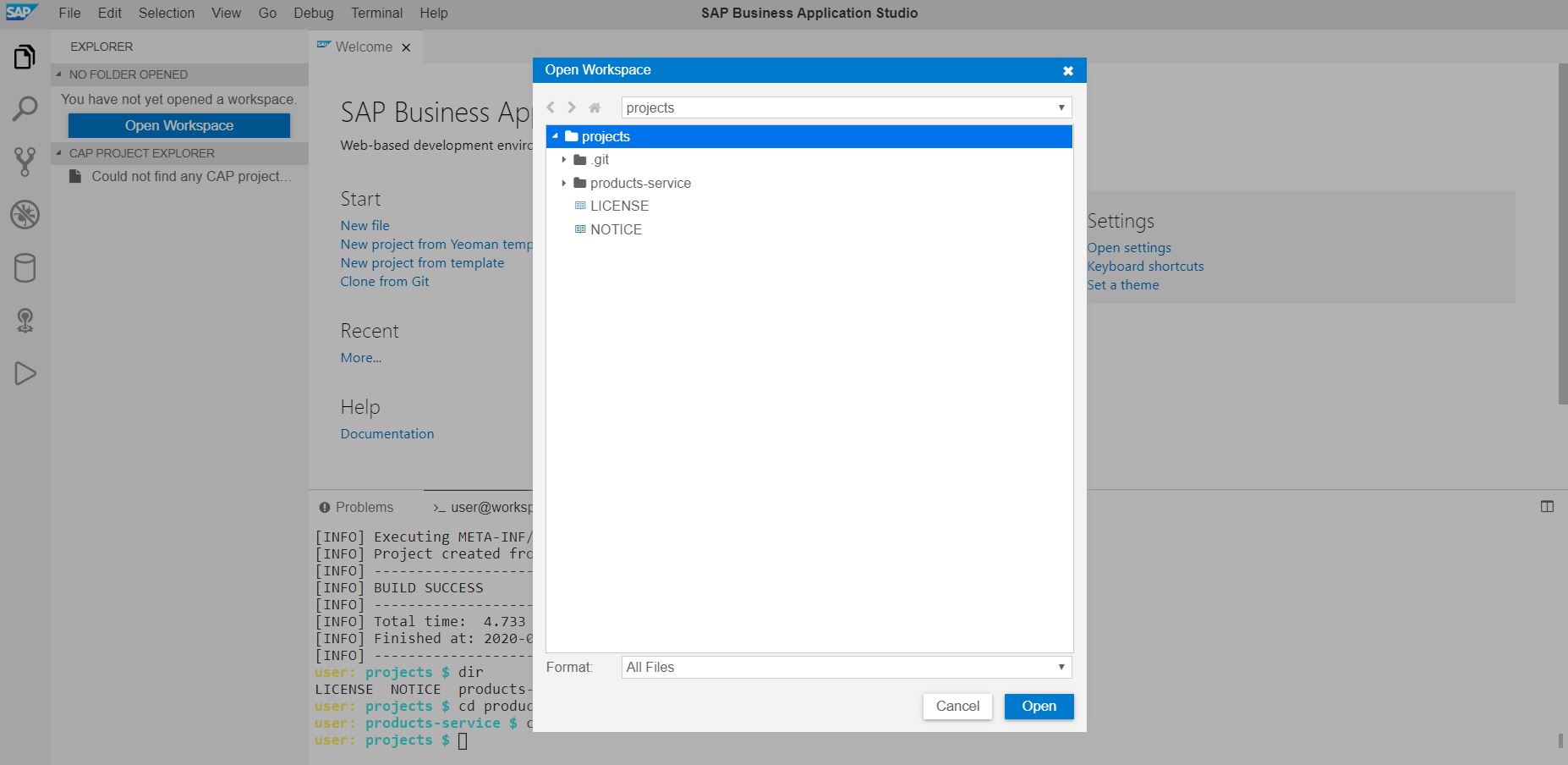Open the Selection menu
Screen dimensions: 1568x765
pos(167,13)
